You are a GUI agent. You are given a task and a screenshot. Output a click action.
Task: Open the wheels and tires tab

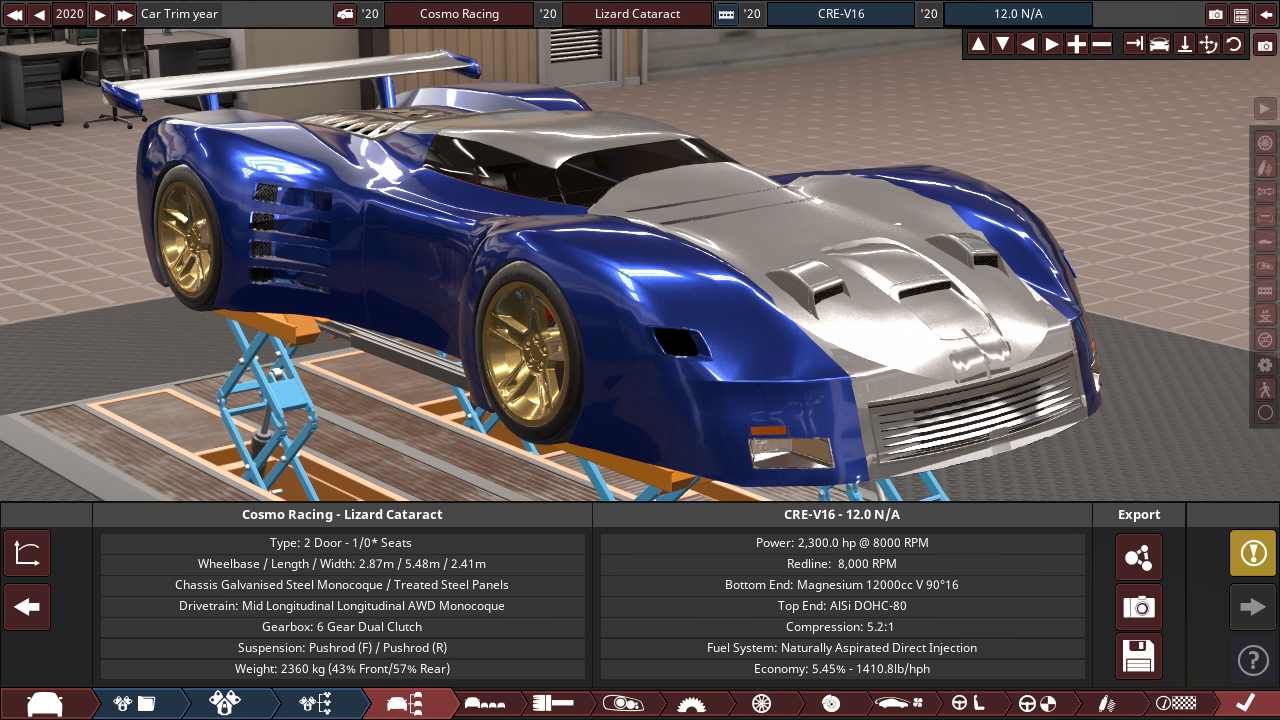pyautogui.click(x=761, y=704)
